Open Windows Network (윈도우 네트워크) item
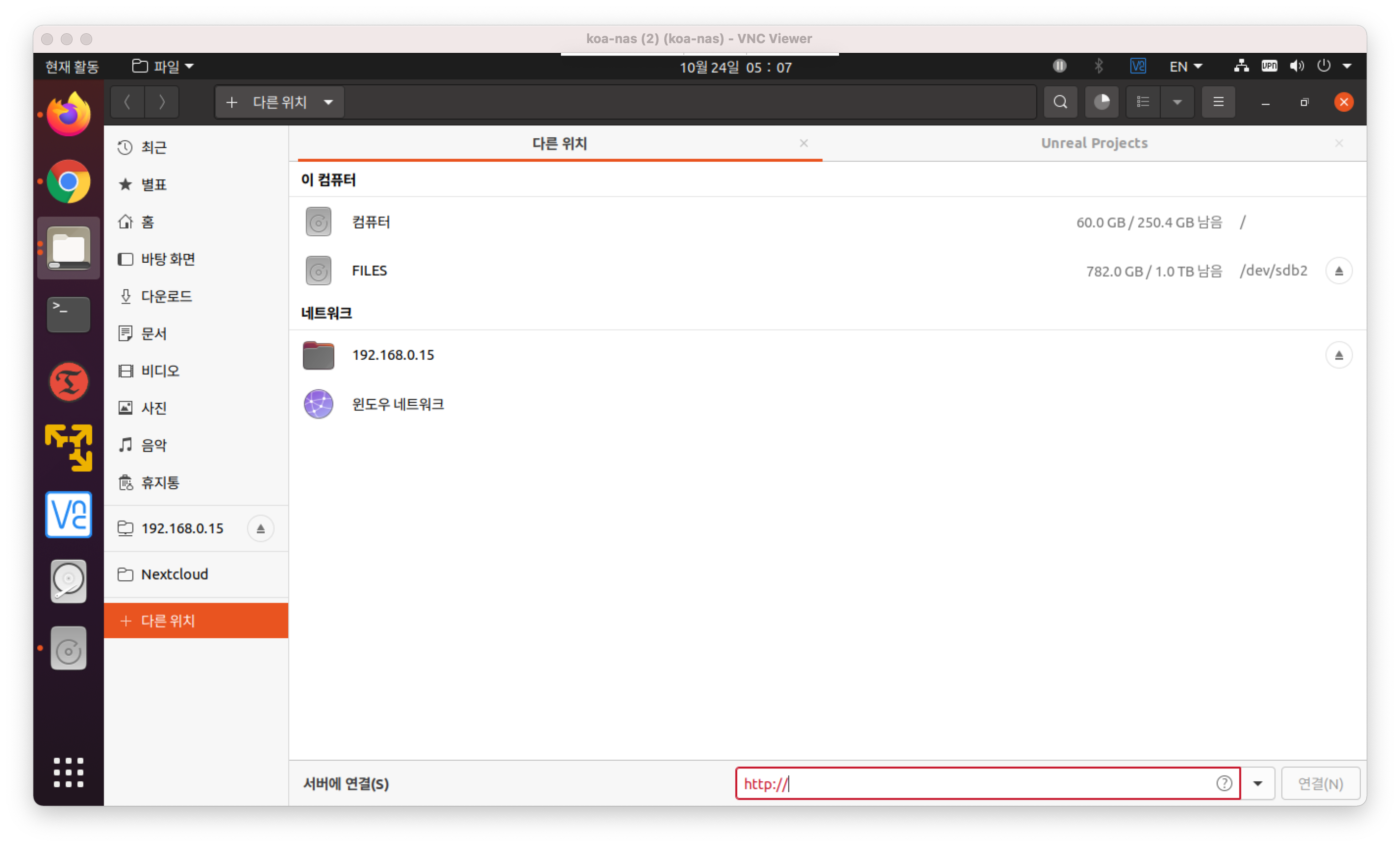This screenshot has height=847, width=1400. pos(397,404)
